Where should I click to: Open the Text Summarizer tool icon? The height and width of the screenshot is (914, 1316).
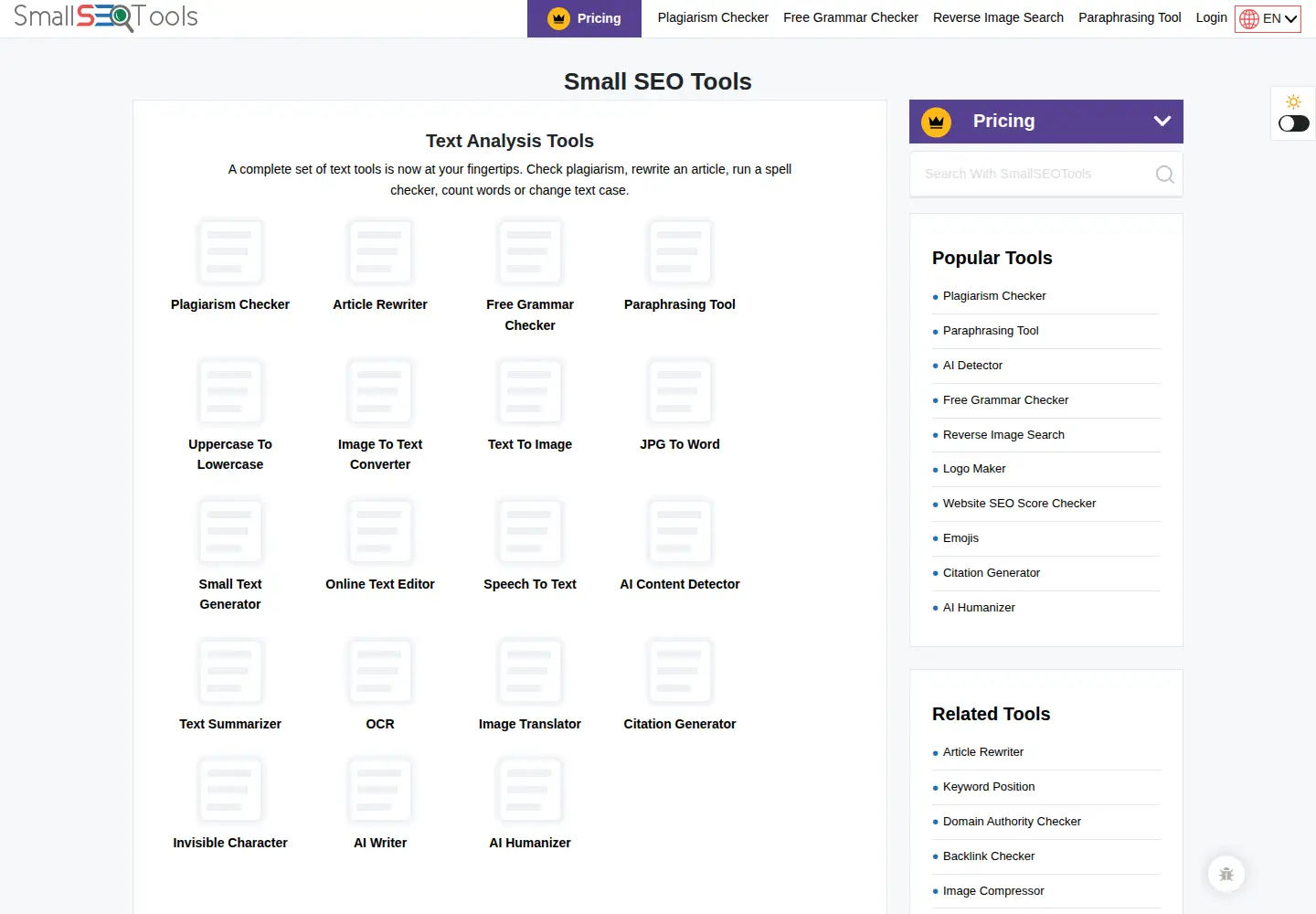tap(230, 671)
